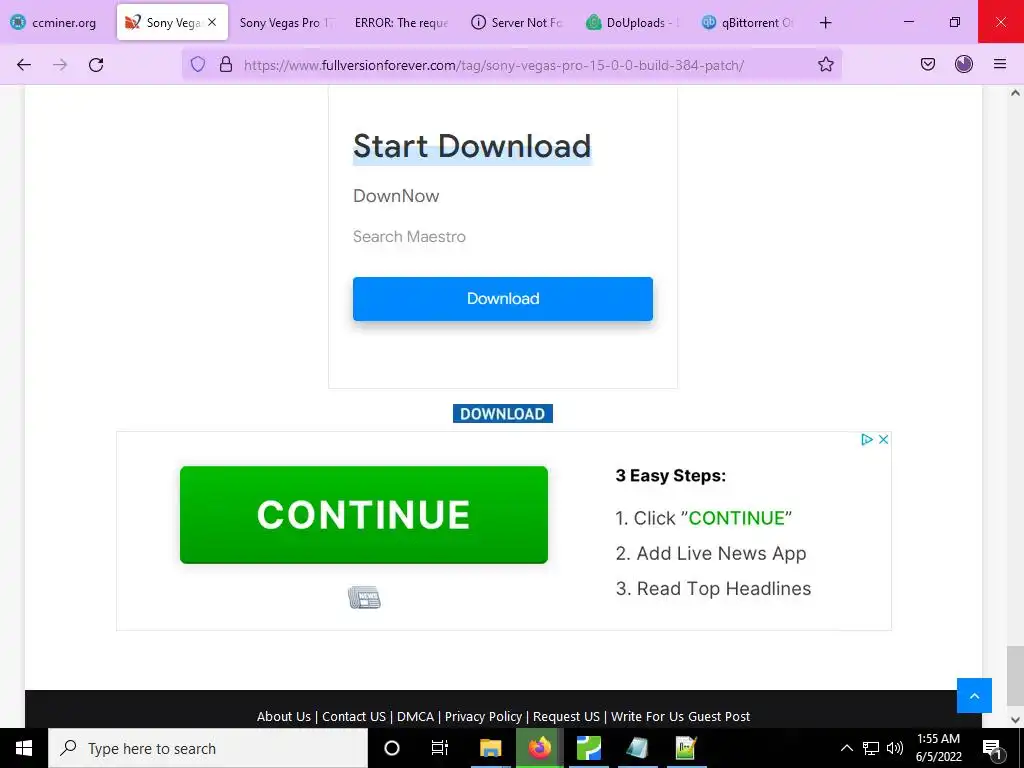Click the scrollbar up arrow
The height and width of the screenshot is (768, 1024).
tap(1015, 93)
